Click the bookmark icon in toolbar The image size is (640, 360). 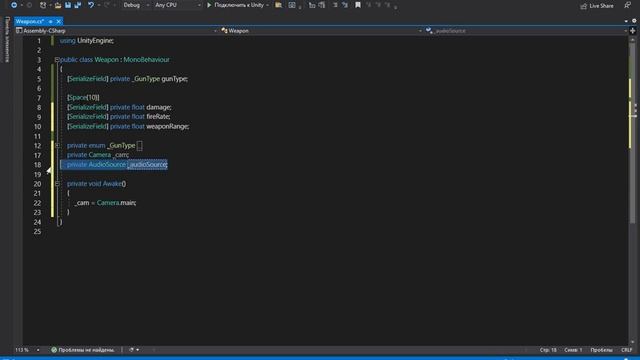pos(358,5)
